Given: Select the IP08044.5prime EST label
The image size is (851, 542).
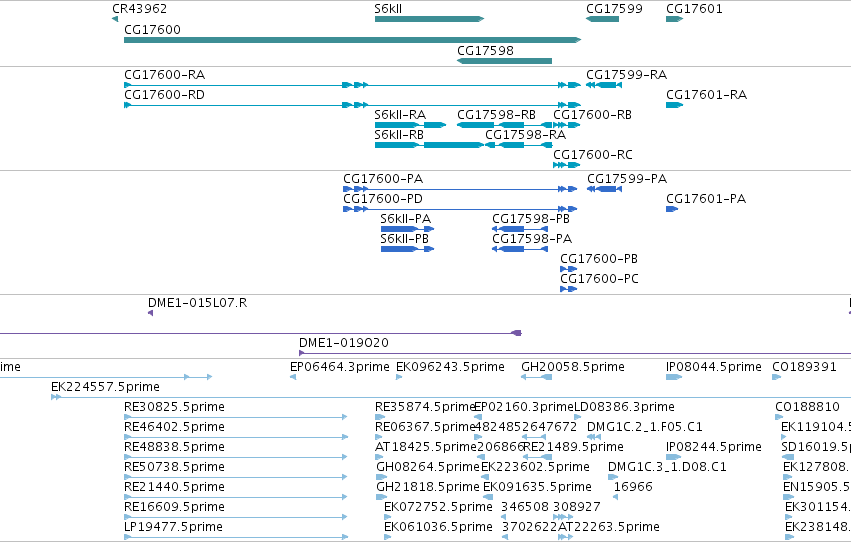Looking at the screenshot, I should pyautogui.click(x=714, y=367).
